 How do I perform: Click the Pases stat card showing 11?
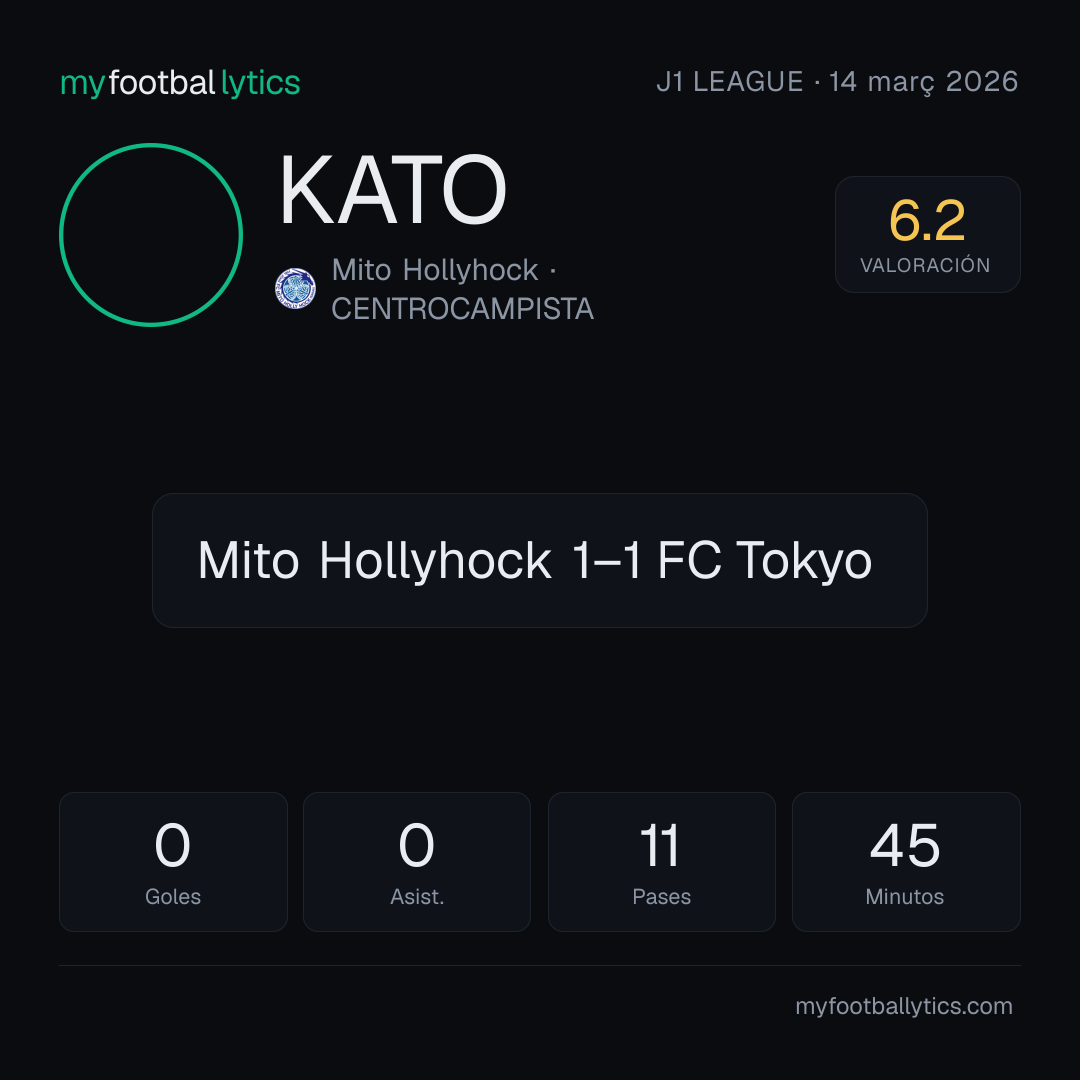[x=661, y=862]
